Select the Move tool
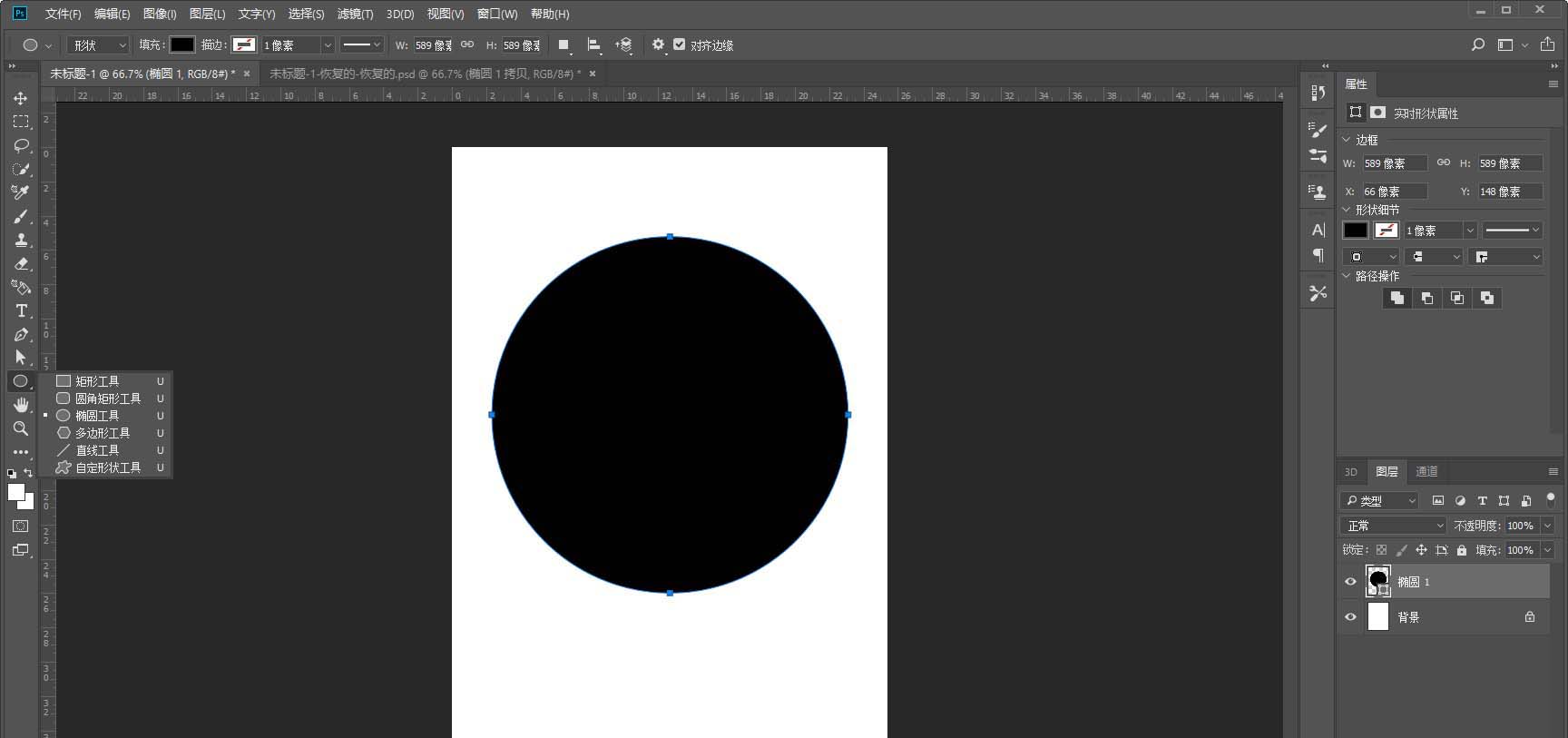The image size is (1568, 738). coord(20,98)
